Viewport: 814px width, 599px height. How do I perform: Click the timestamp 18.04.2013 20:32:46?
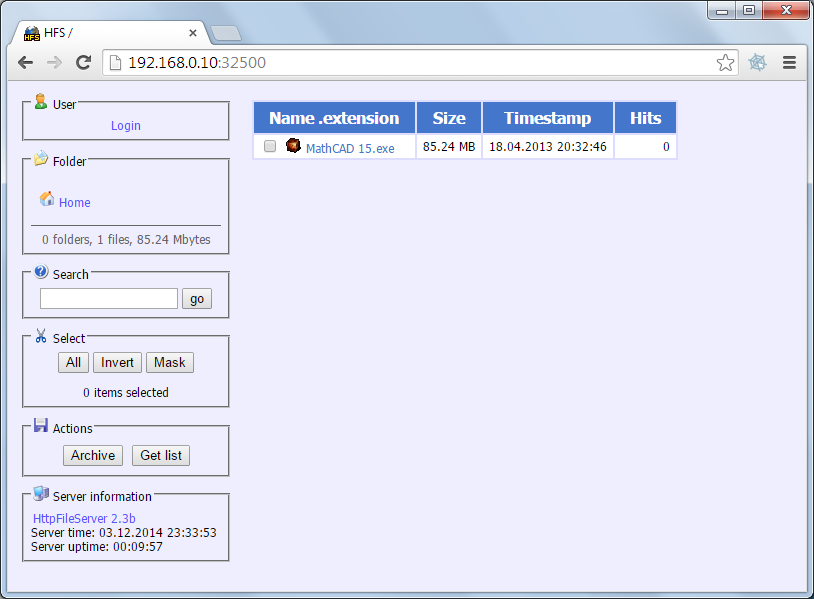point(548,147)
